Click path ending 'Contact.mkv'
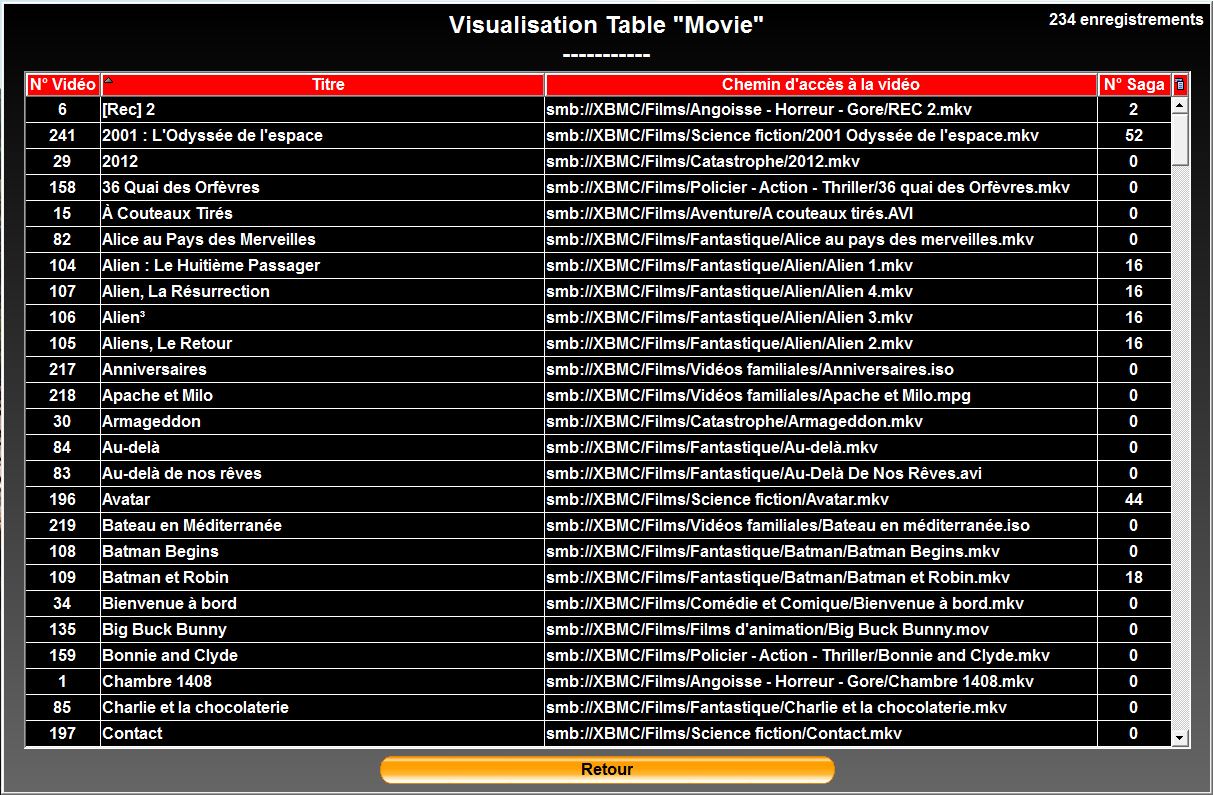 pos(724,733)
